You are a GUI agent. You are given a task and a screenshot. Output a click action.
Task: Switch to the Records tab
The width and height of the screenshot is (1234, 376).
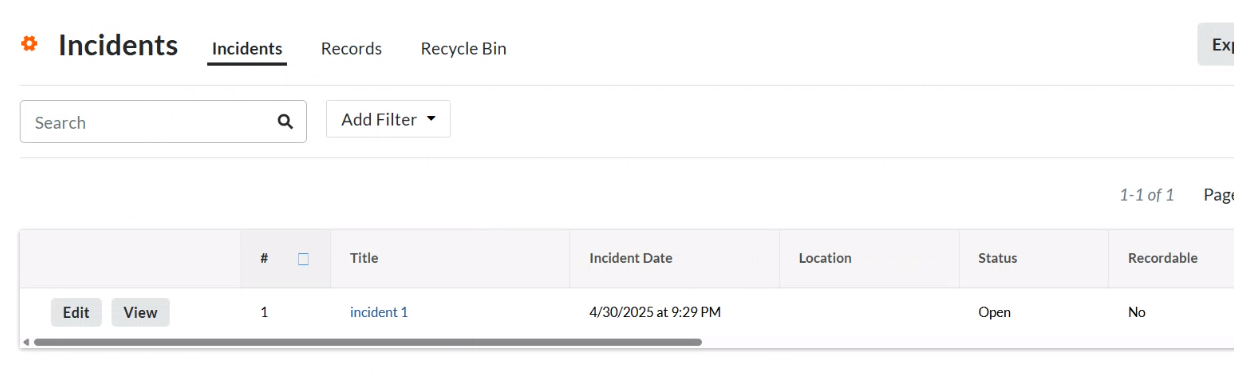click(351, 48)
